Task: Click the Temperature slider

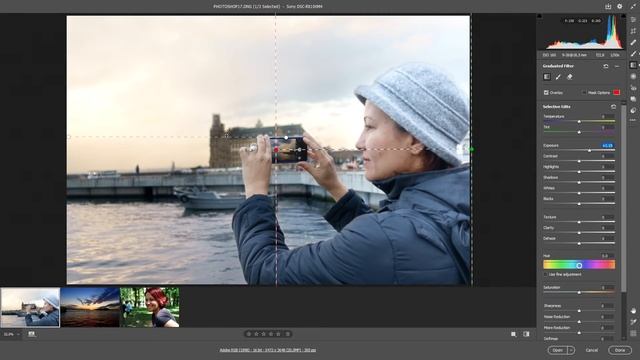Action: [x=579, y=121]
